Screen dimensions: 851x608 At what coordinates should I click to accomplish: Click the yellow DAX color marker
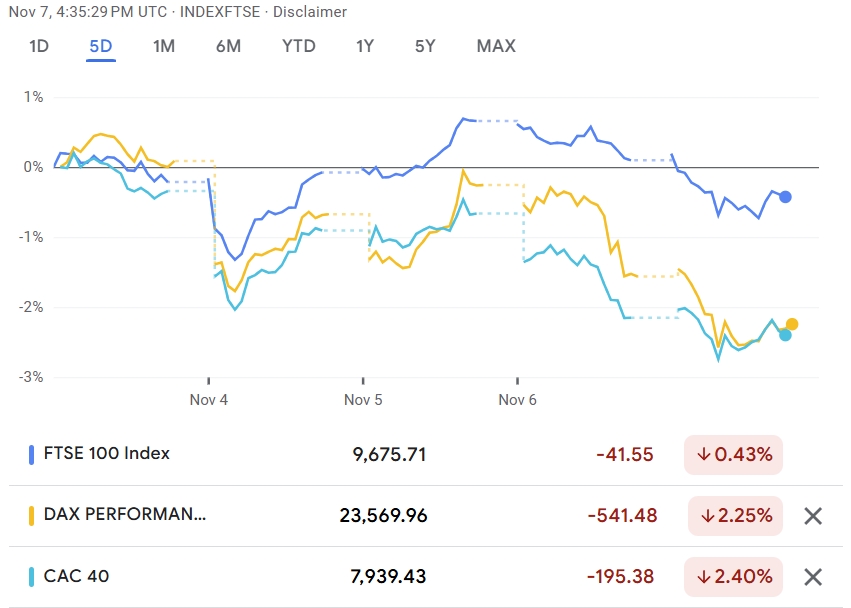tap(33, 516)
